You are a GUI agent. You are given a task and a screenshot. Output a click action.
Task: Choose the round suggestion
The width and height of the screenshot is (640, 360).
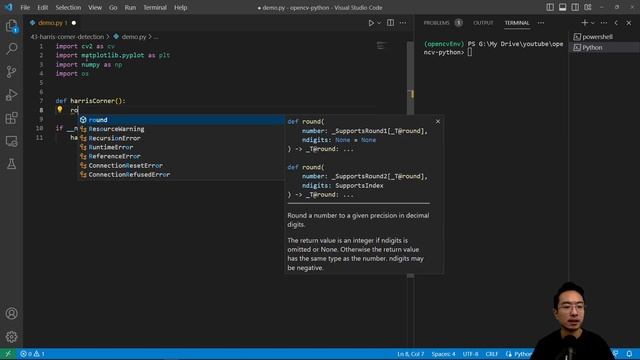pyautogui.click(x=182, y=120)
